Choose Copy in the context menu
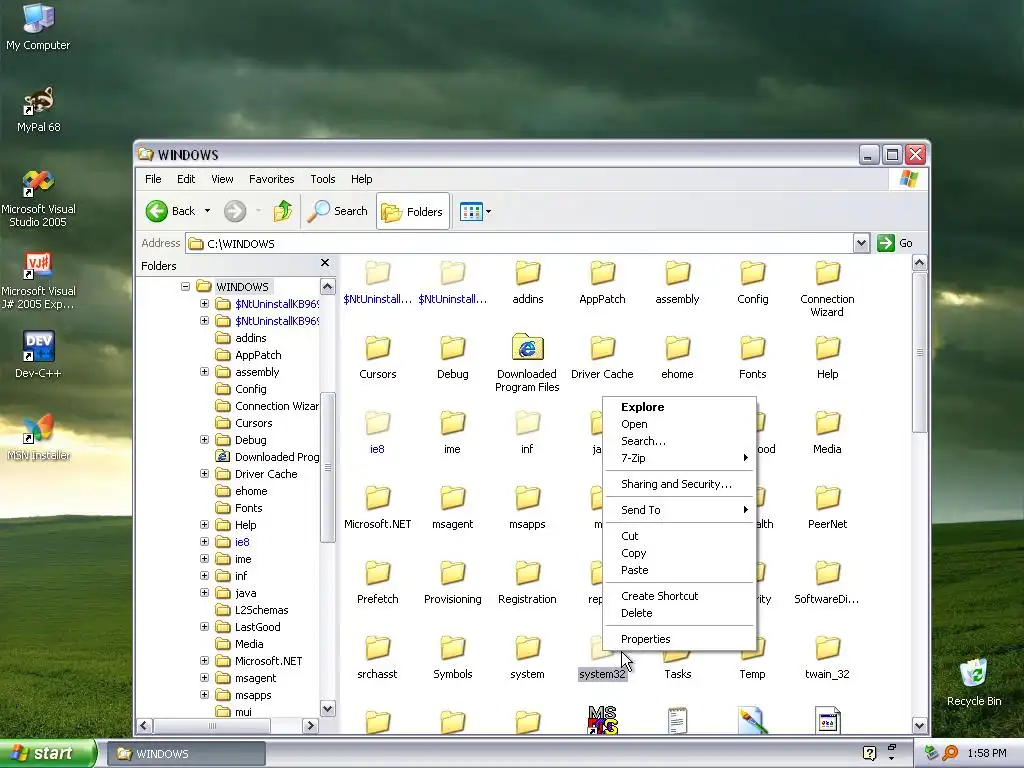The height and width of the screenshot is (768, 1024). 679,553
